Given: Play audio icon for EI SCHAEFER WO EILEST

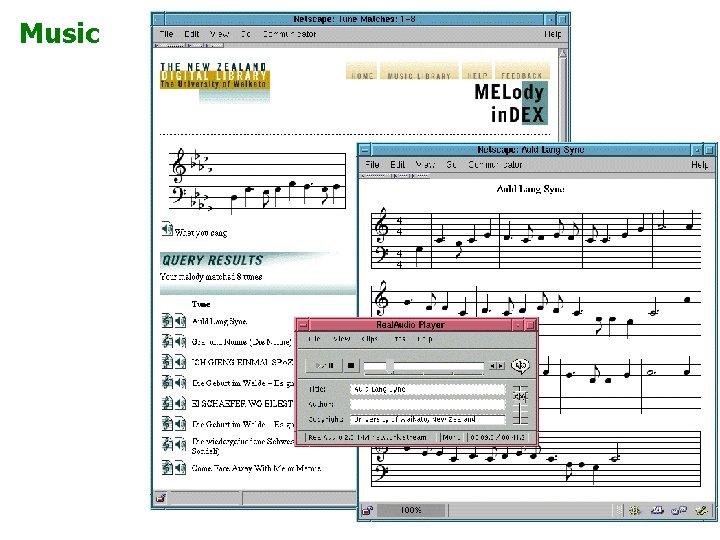Looking at the screenshot, I should (180, 403).
